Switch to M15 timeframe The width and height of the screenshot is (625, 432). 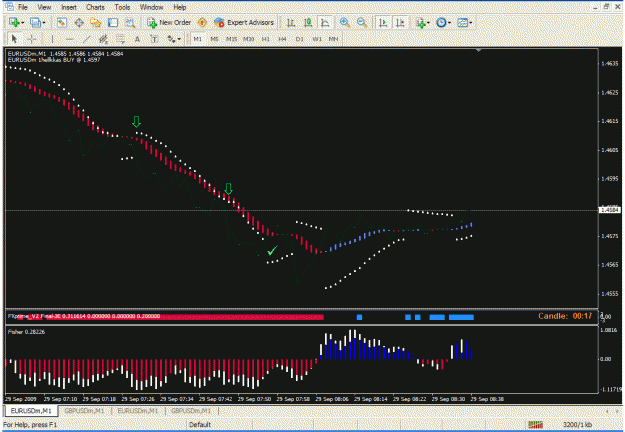coord(232,39)
